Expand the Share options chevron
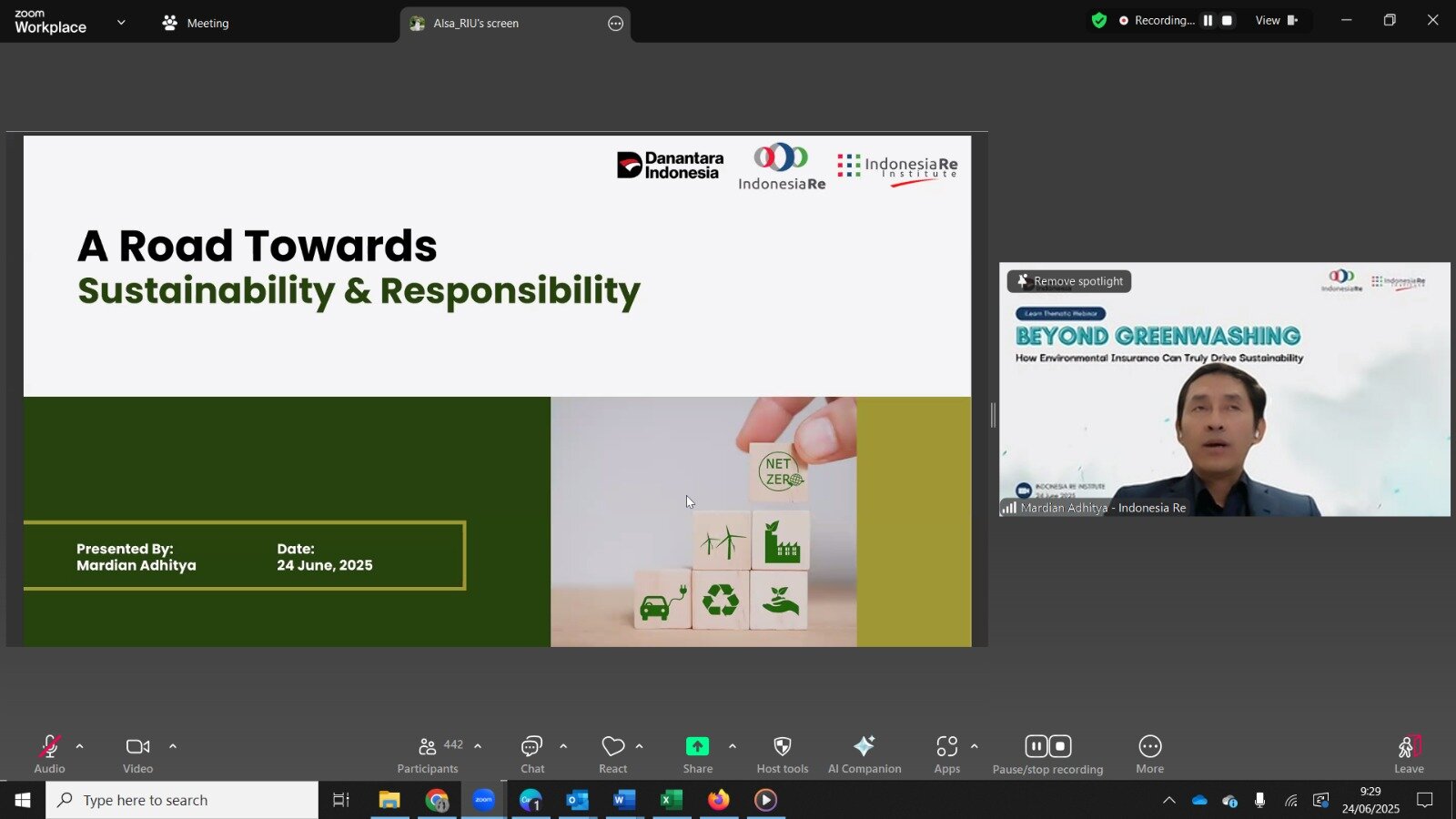This screenshot has width=1456, height=819. tap(733, 746)
